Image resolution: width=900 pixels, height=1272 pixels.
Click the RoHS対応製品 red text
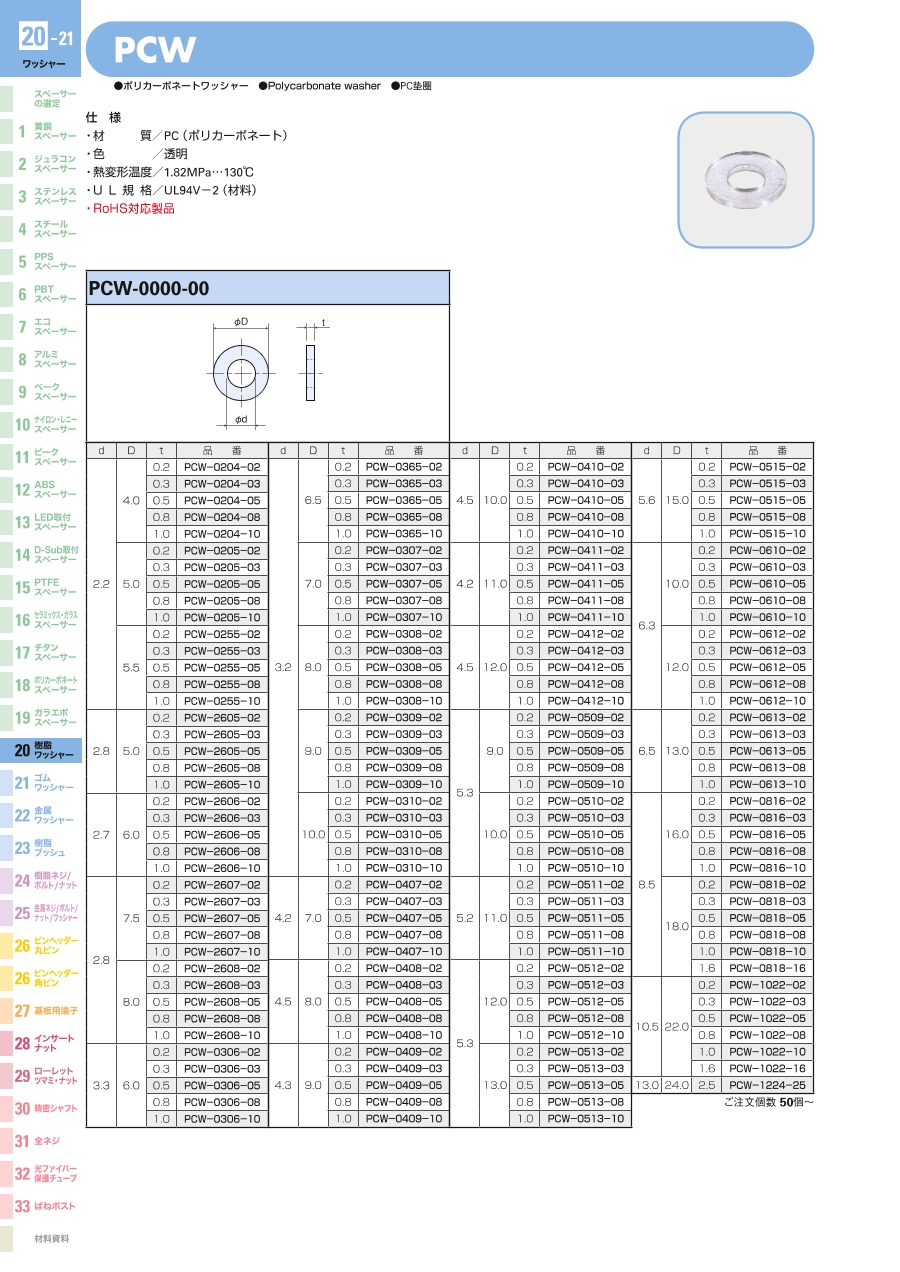point(131,209)
